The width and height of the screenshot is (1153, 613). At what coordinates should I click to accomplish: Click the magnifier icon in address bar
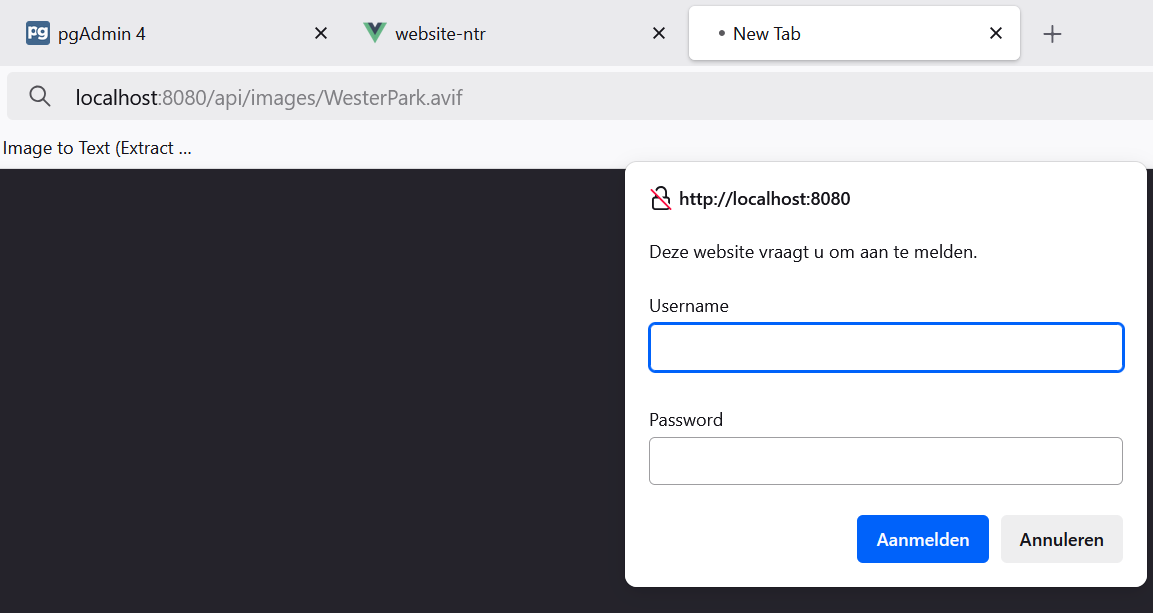pos(40,97)
